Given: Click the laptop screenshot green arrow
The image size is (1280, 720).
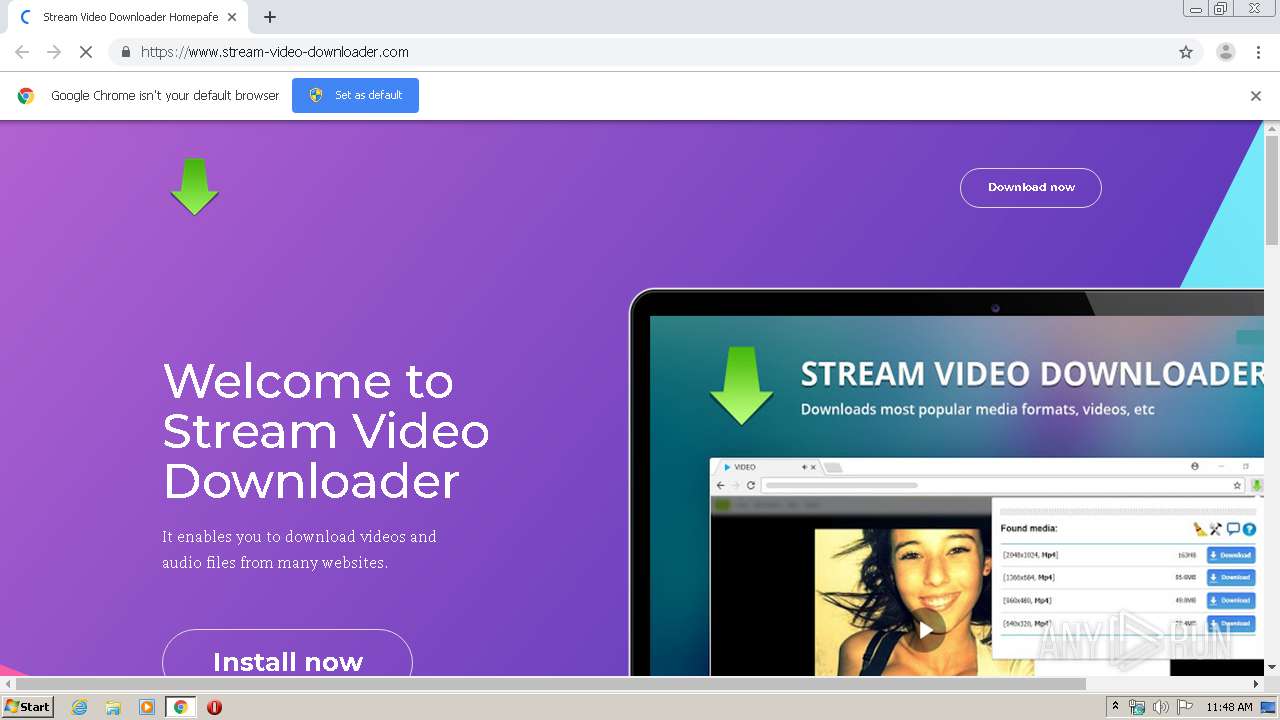Looking at the screenshot, I should click(x=741, y=386).
